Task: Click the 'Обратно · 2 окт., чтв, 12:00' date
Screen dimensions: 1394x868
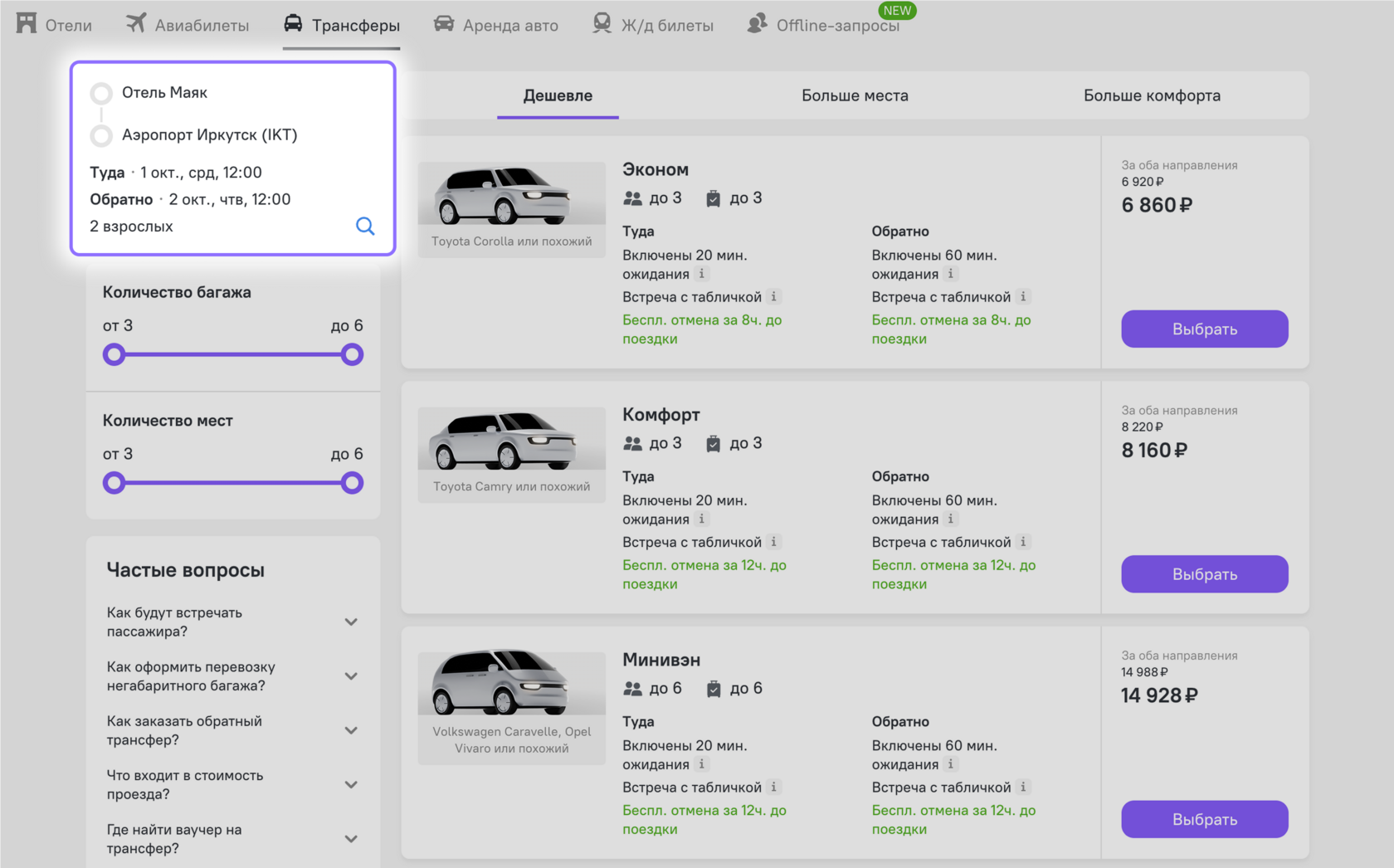Action: (x=190, y=199)
